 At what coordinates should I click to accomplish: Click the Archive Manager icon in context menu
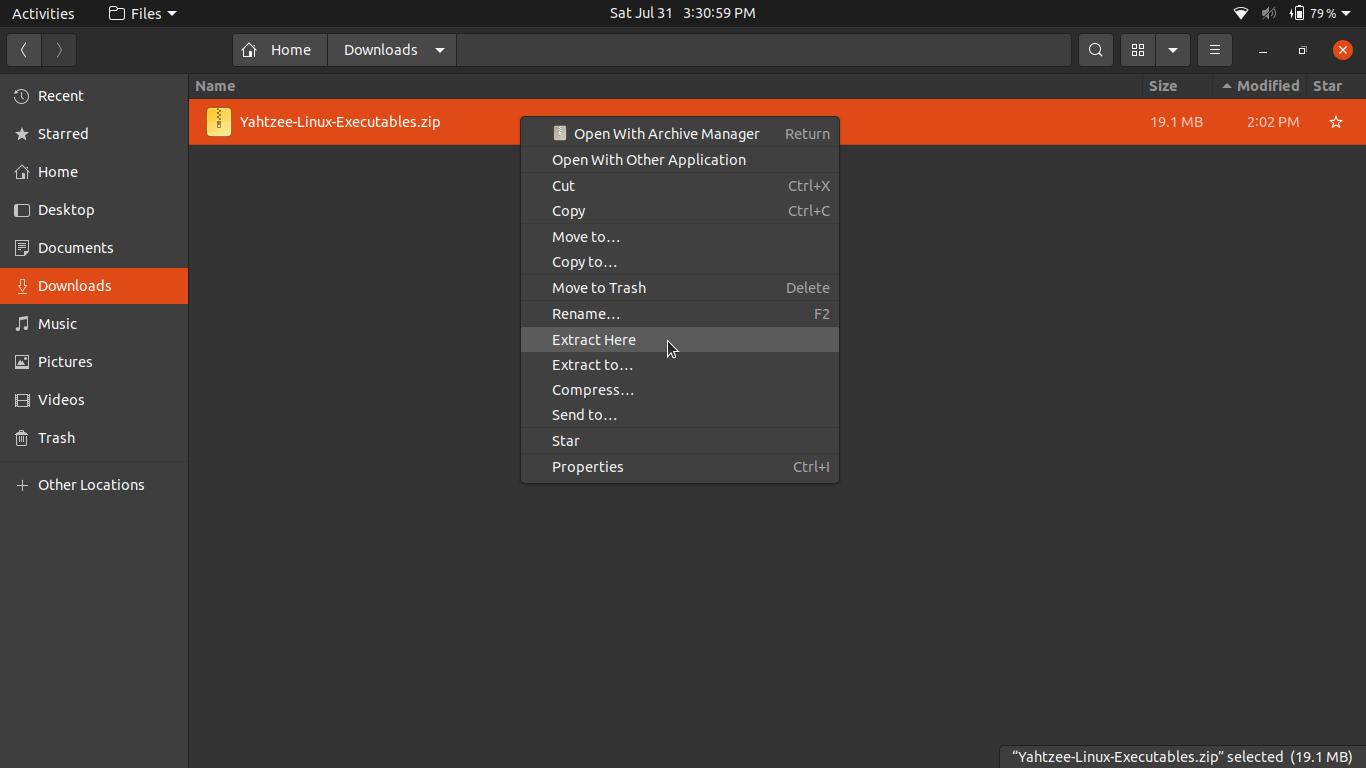coord(560,133)
